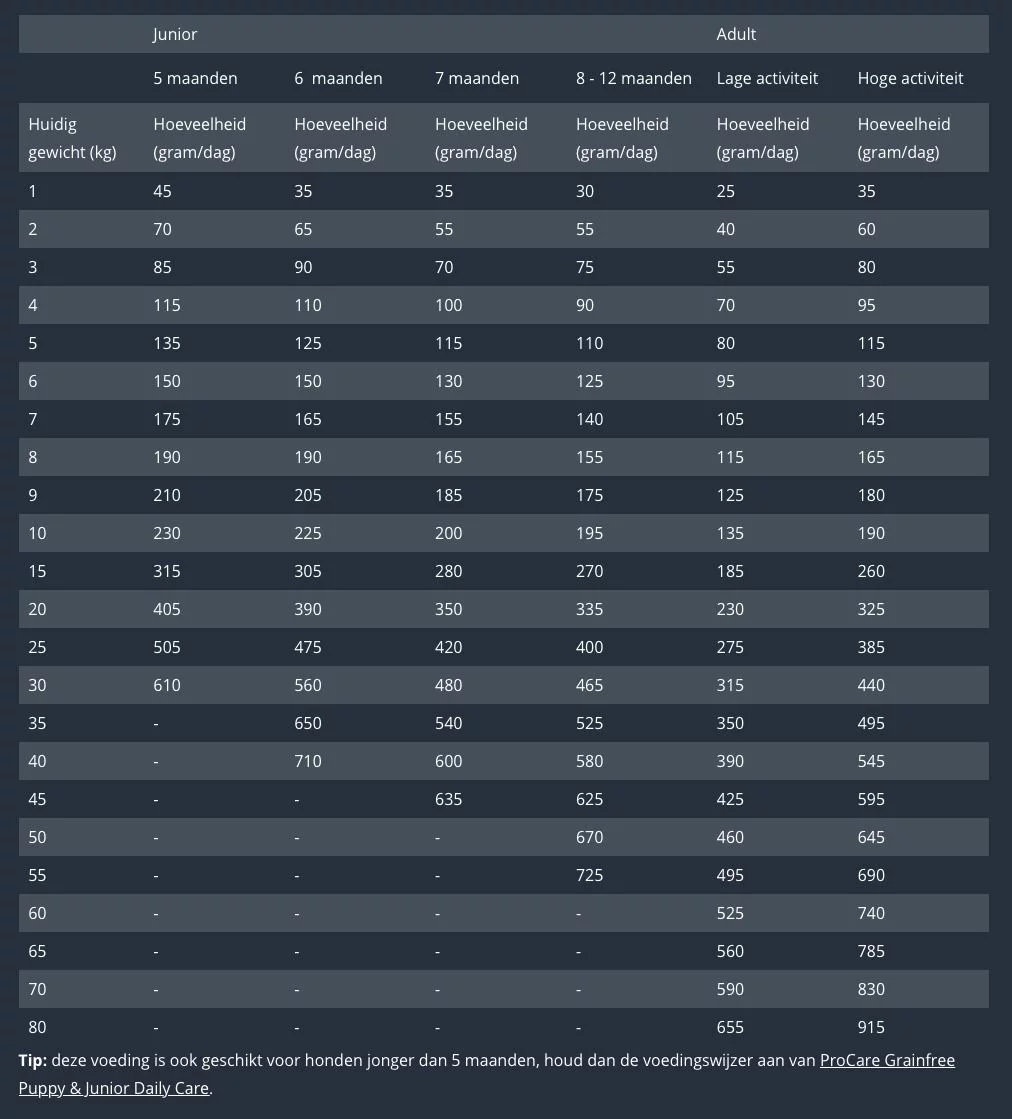This screenshot has width=1012, height=1119.
Task: Click the bold Tip: label
Action: pos(32,1060)
